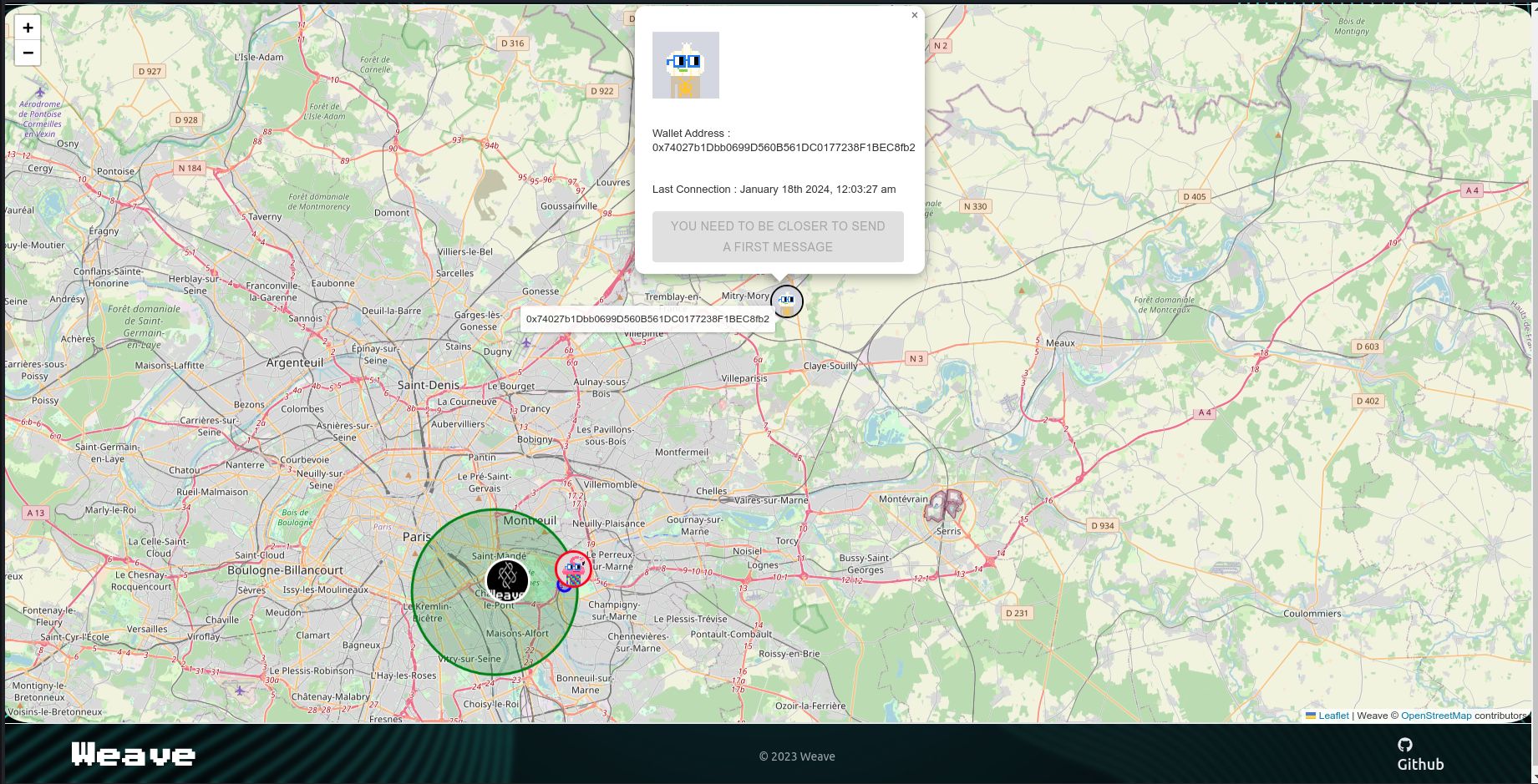Click the Weave logo in the footer
The image size is (1538, 784).
coord(134,754)
